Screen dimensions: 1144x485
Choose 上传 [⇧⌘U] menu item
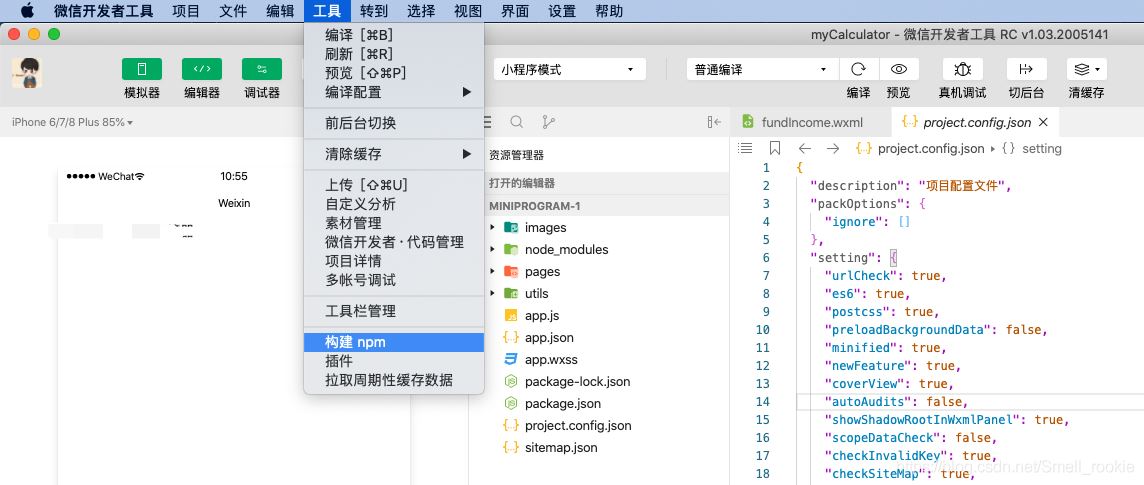[394, 185]
